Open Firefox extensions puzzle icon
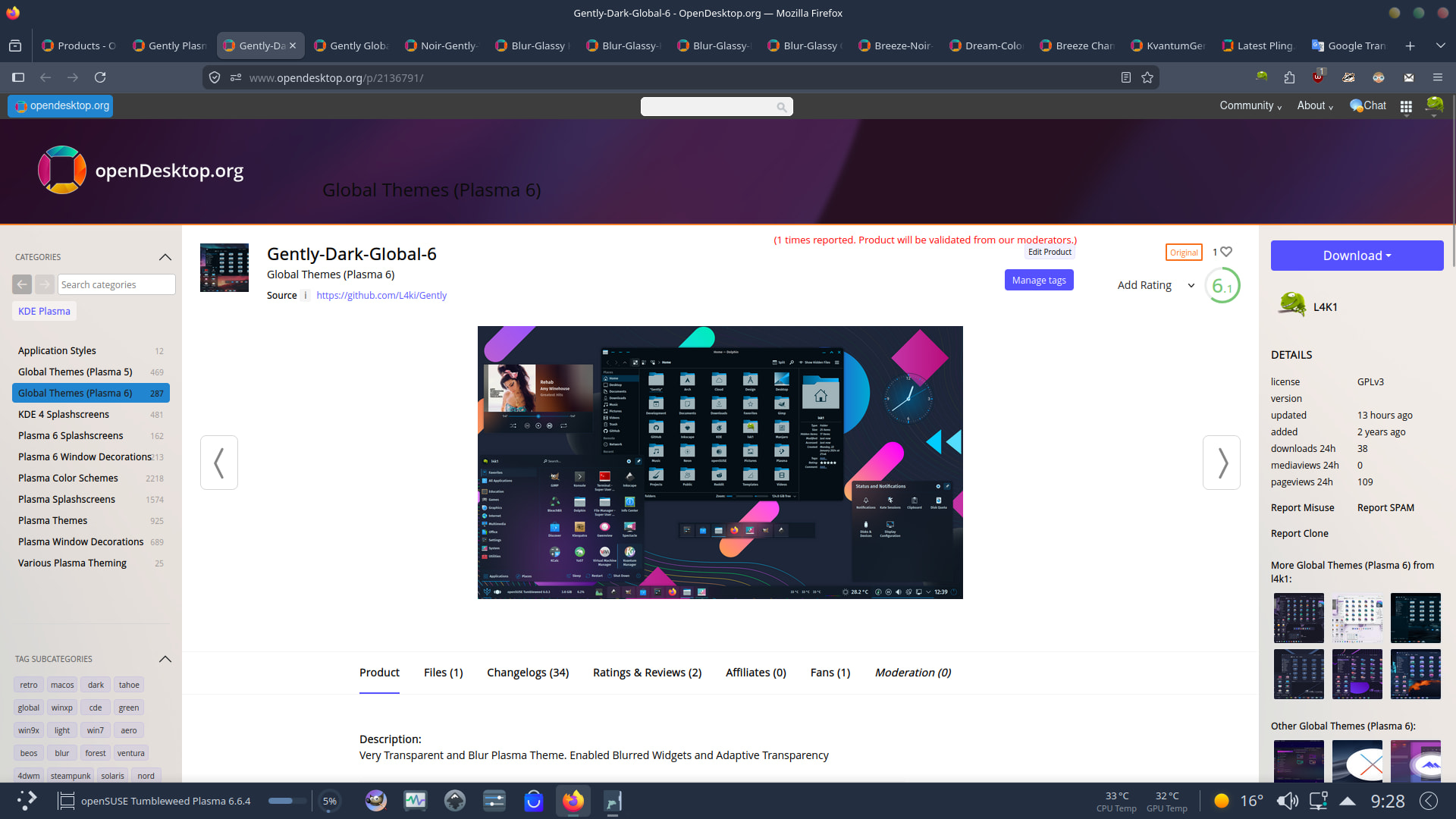The height and width of the screenshot is (819, 1456). tap(1289, 77)
